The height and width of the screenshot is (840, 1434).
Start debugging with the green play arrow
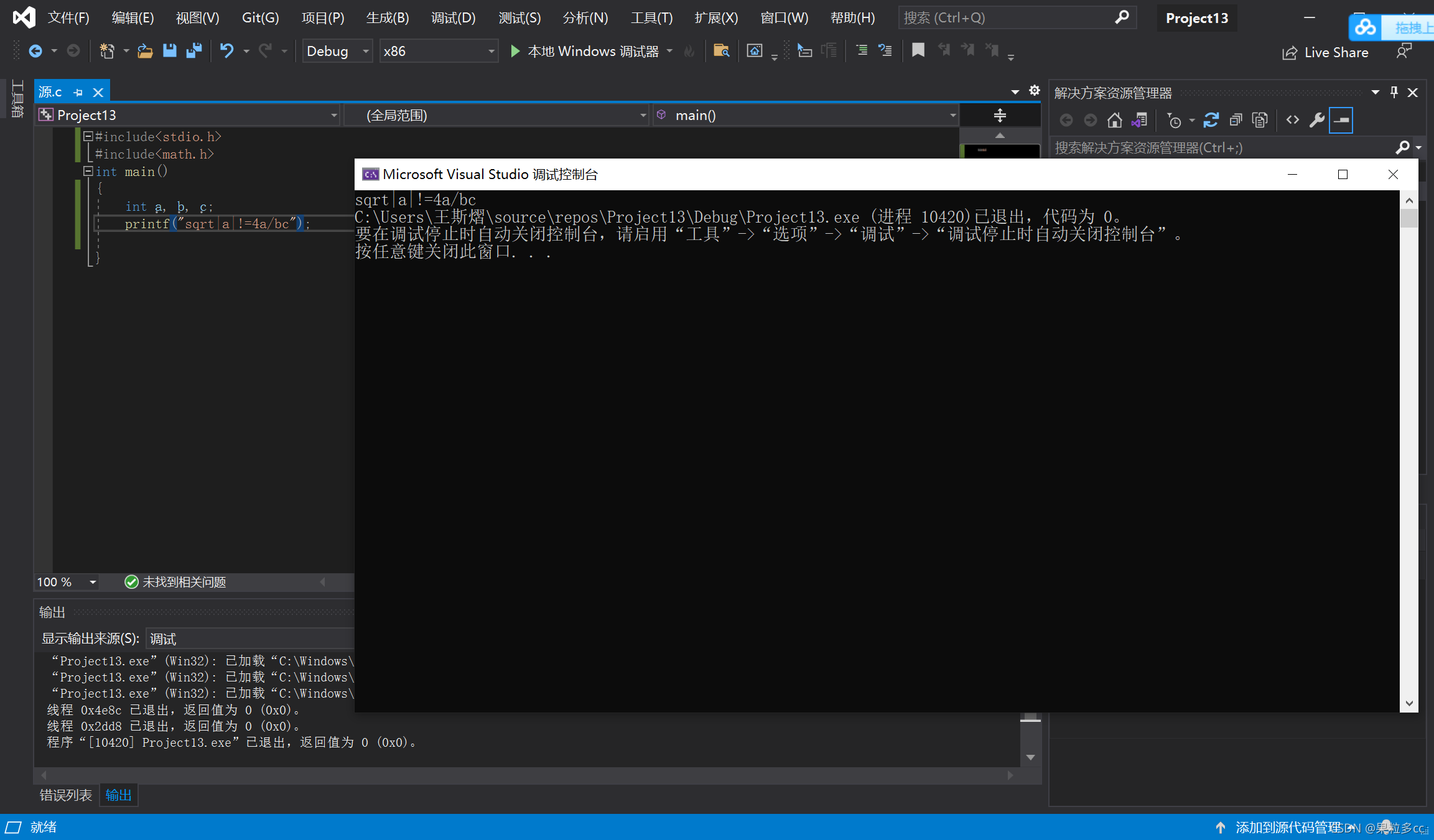point(514,51)
